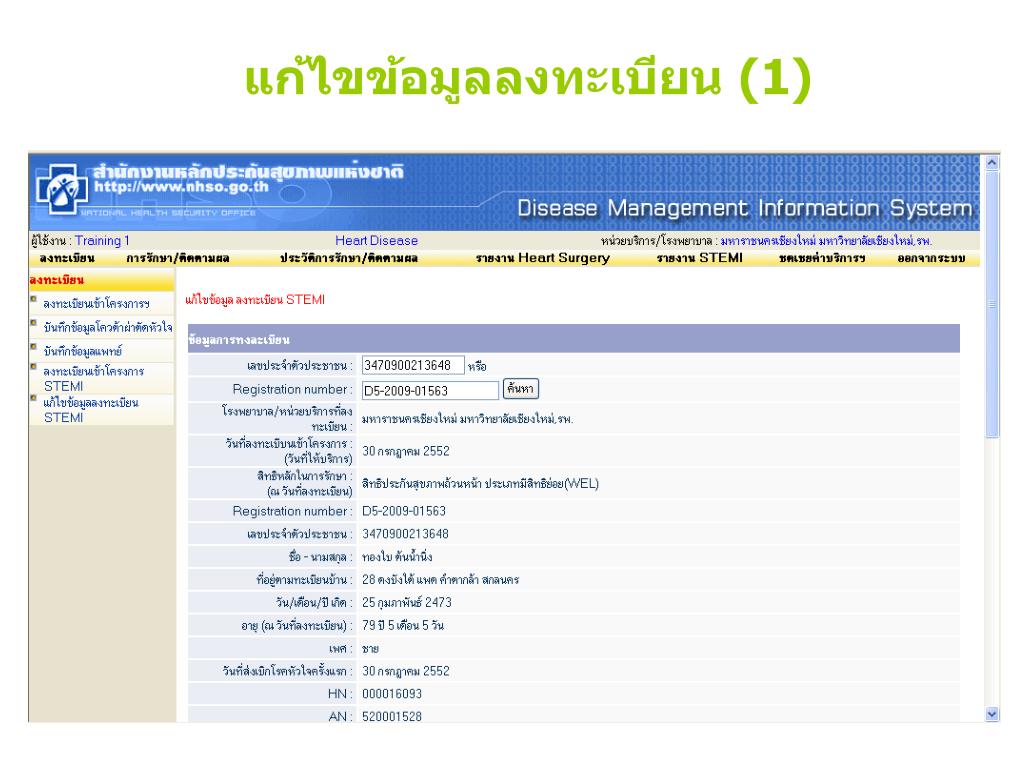This screenshot has height=768, width=1024.
Task: Click the registering hospital name value in the form
Action: click(468, 419)
